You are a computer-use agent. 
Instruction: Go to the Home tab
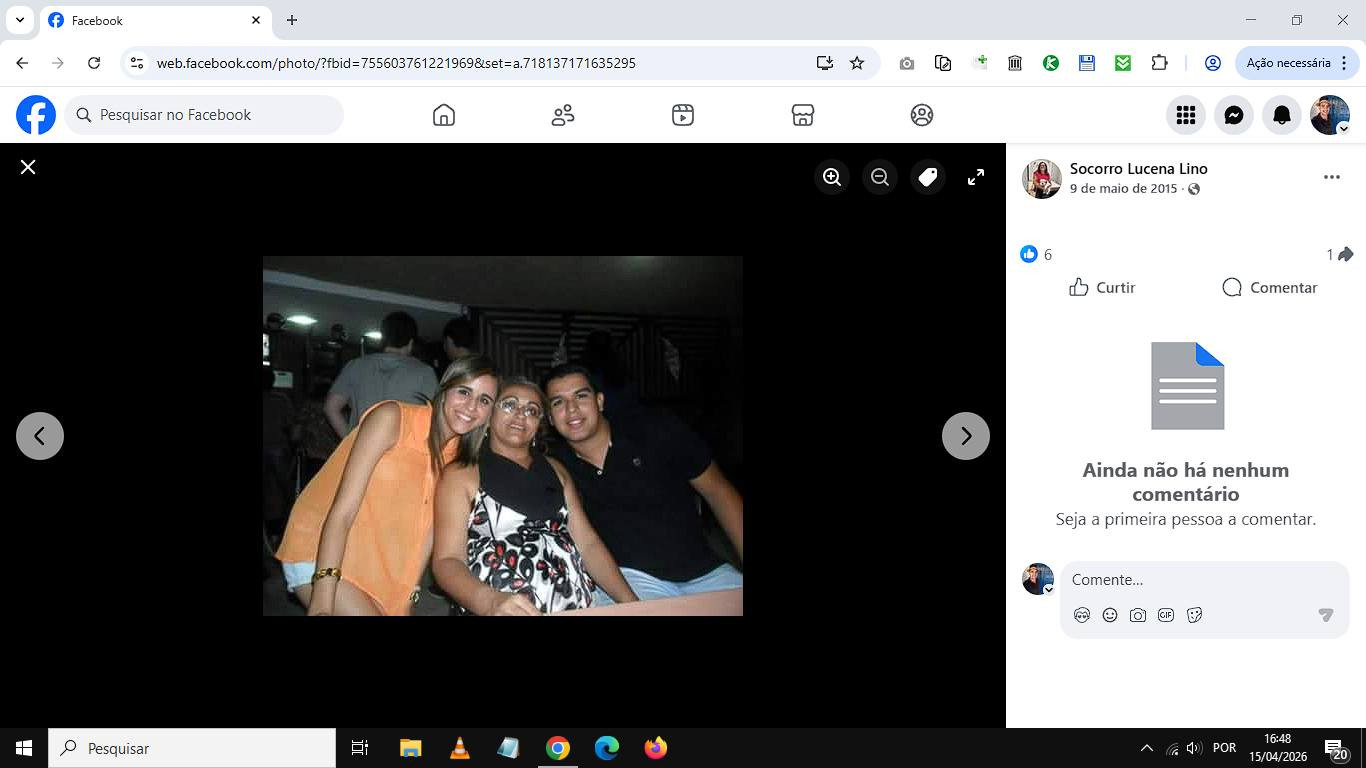tap(444, 115)
